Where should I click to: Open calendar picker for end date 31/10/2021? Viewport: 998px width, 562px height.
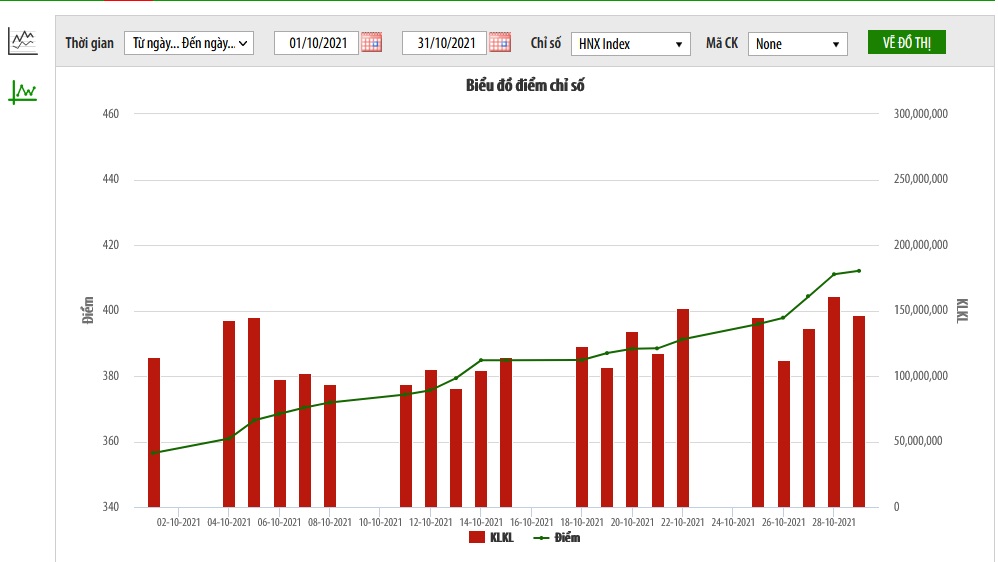(x=500, y=43)
